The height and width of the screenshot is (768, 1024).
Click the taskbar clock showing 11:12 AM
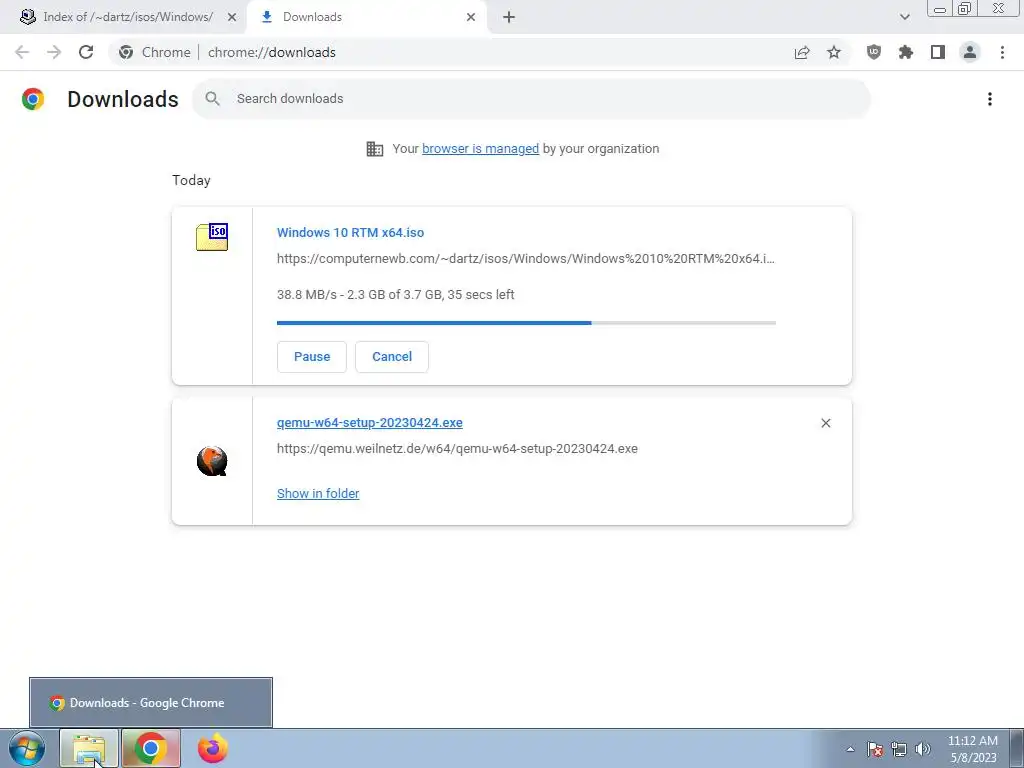point(972,749)
